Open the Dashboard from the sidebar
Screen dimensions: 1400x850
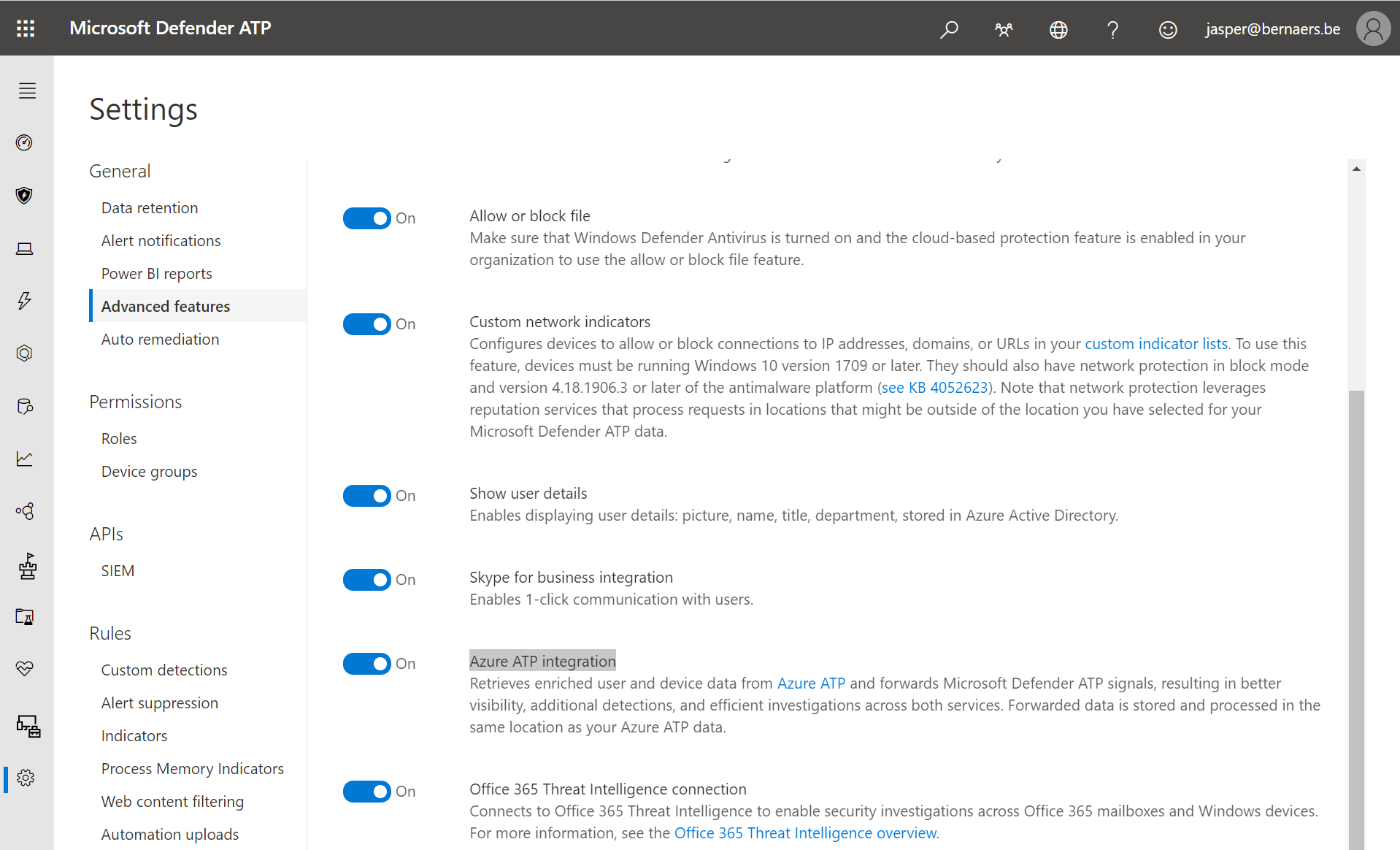[x=24, y=143]
